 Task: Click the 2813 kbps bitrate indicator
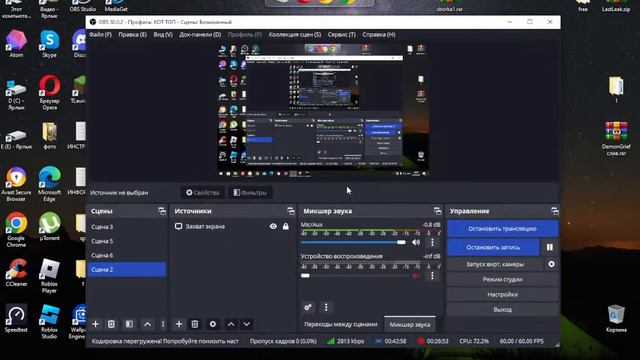click(346, 341)
